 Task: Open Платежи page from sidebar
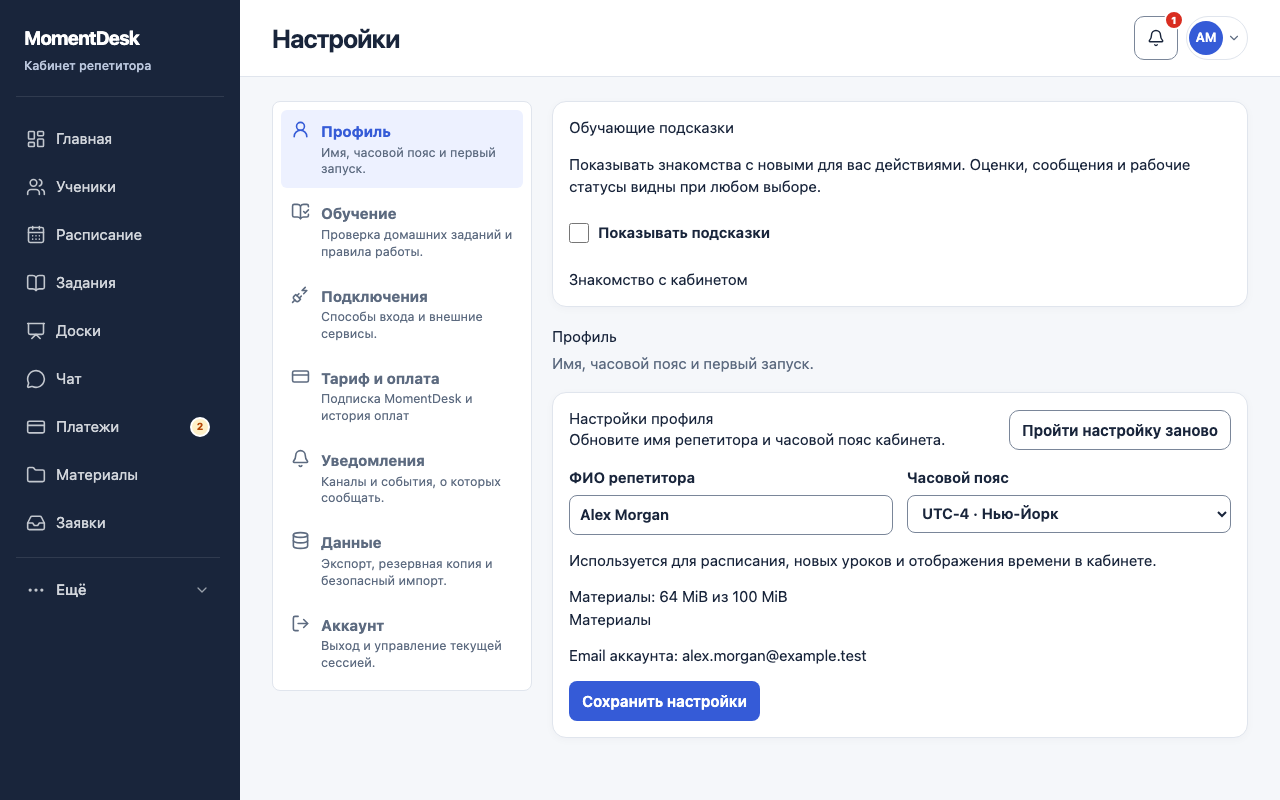pyautogui.click(x=120, y=427)
